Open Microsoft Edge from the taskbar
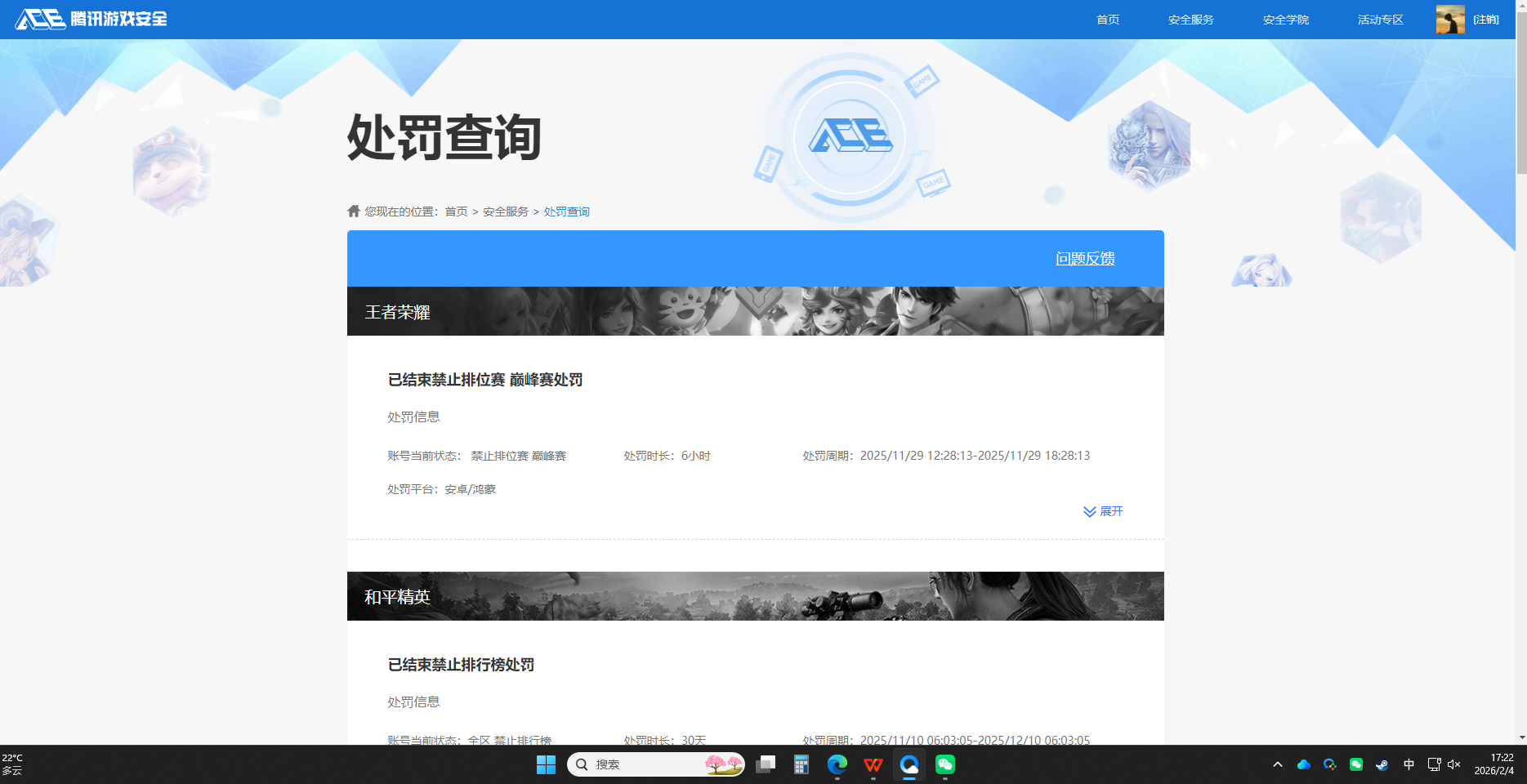 [836, 765]
